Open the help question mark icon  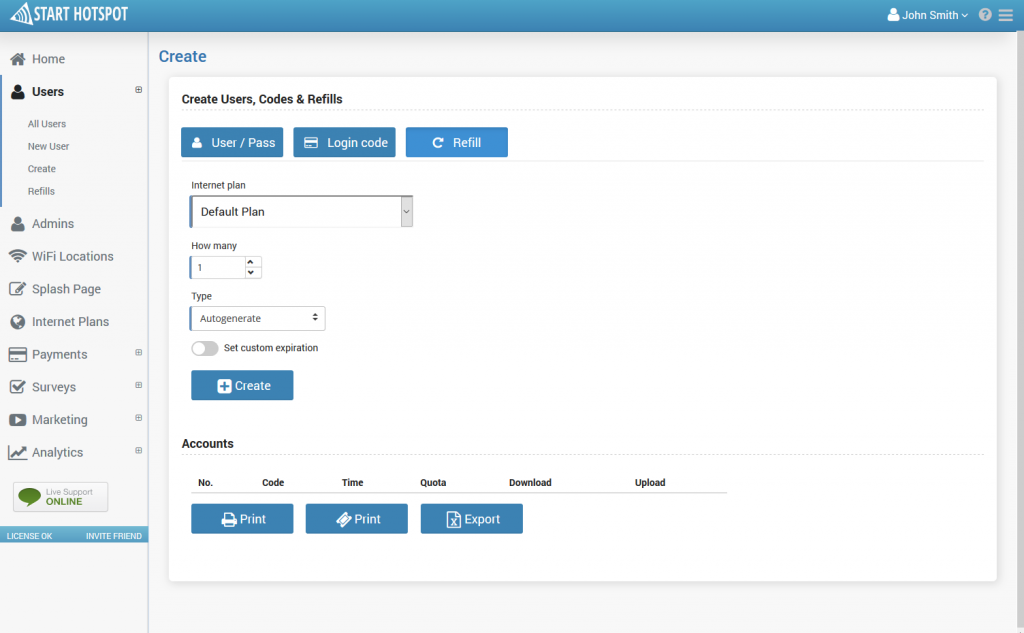(985, 14)
